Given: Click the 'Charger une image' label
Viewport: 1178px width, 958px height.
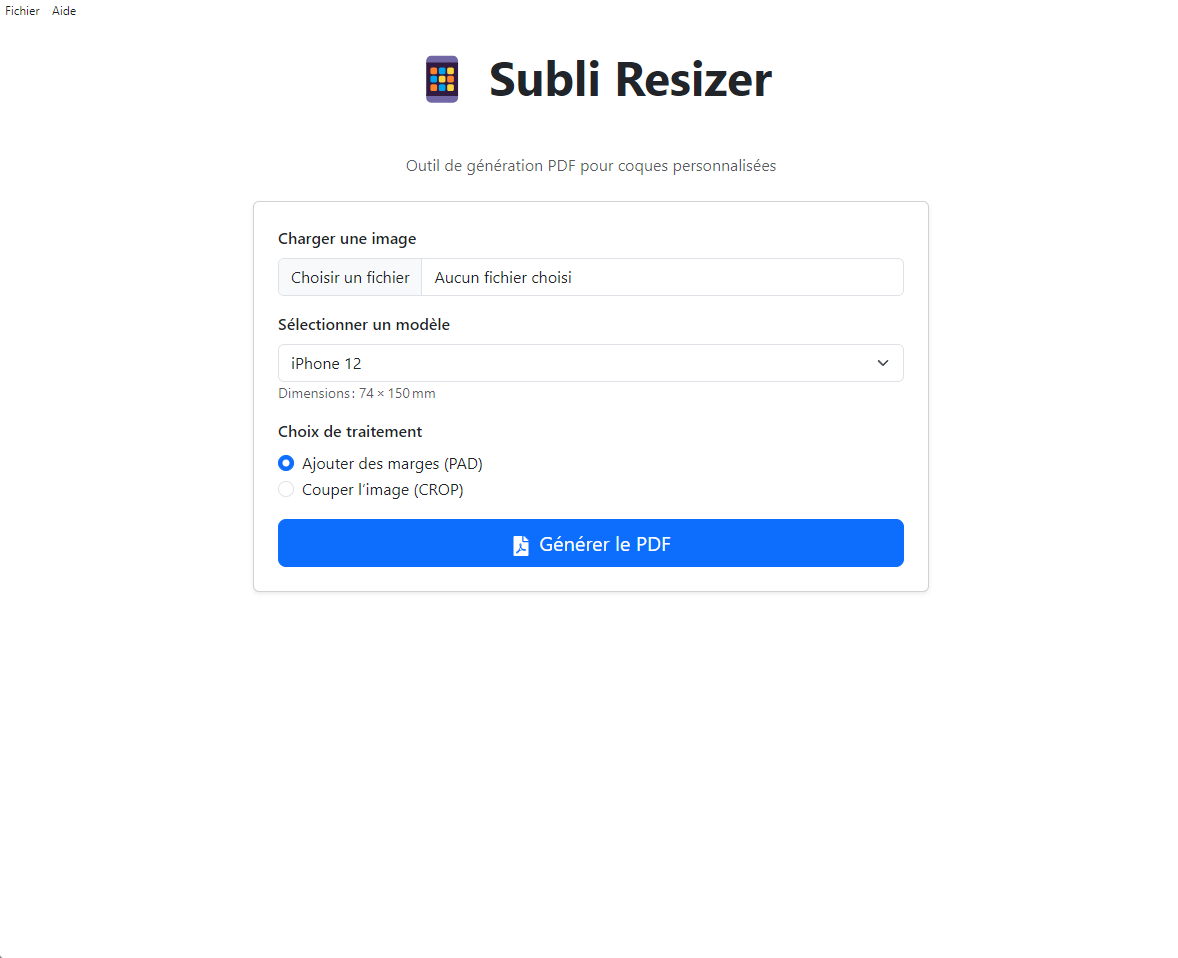Looking at the screenshot, I should (347, 238).
